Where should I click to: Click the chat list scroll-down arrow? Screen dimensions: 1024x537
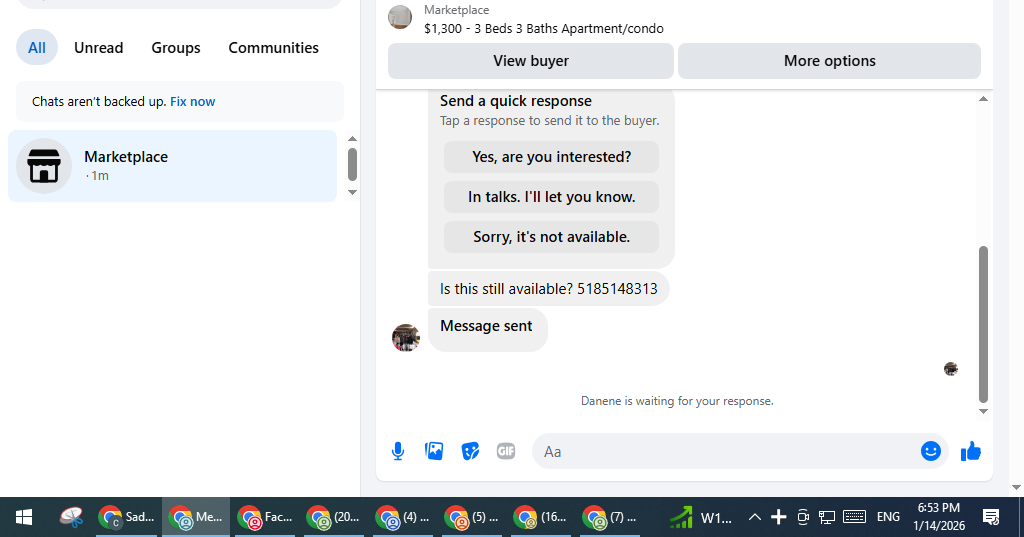pos(353,192)
